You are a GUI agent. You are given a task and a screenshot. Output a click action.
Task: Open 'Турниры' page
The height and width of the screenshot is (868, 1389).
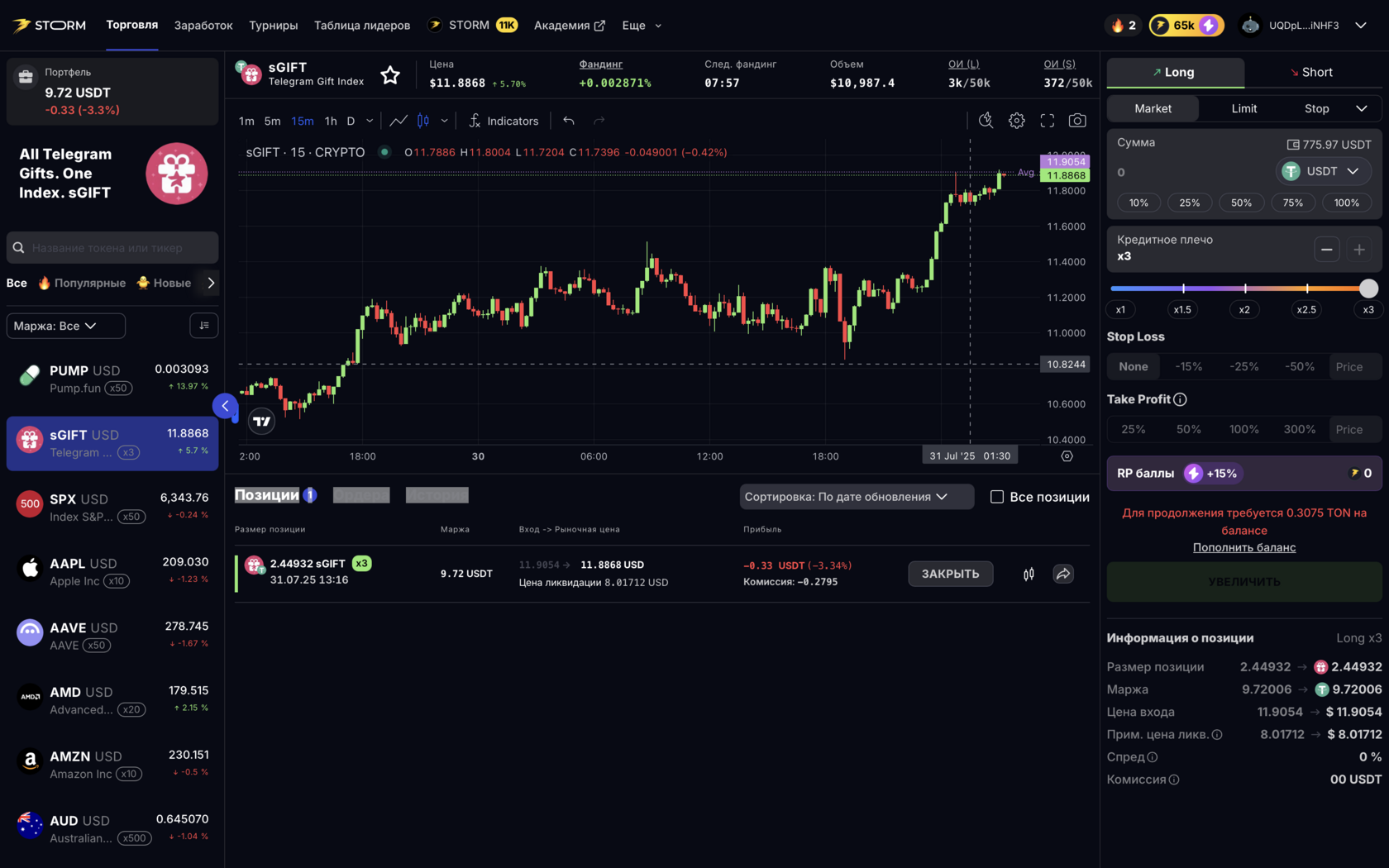coord(274,26)
